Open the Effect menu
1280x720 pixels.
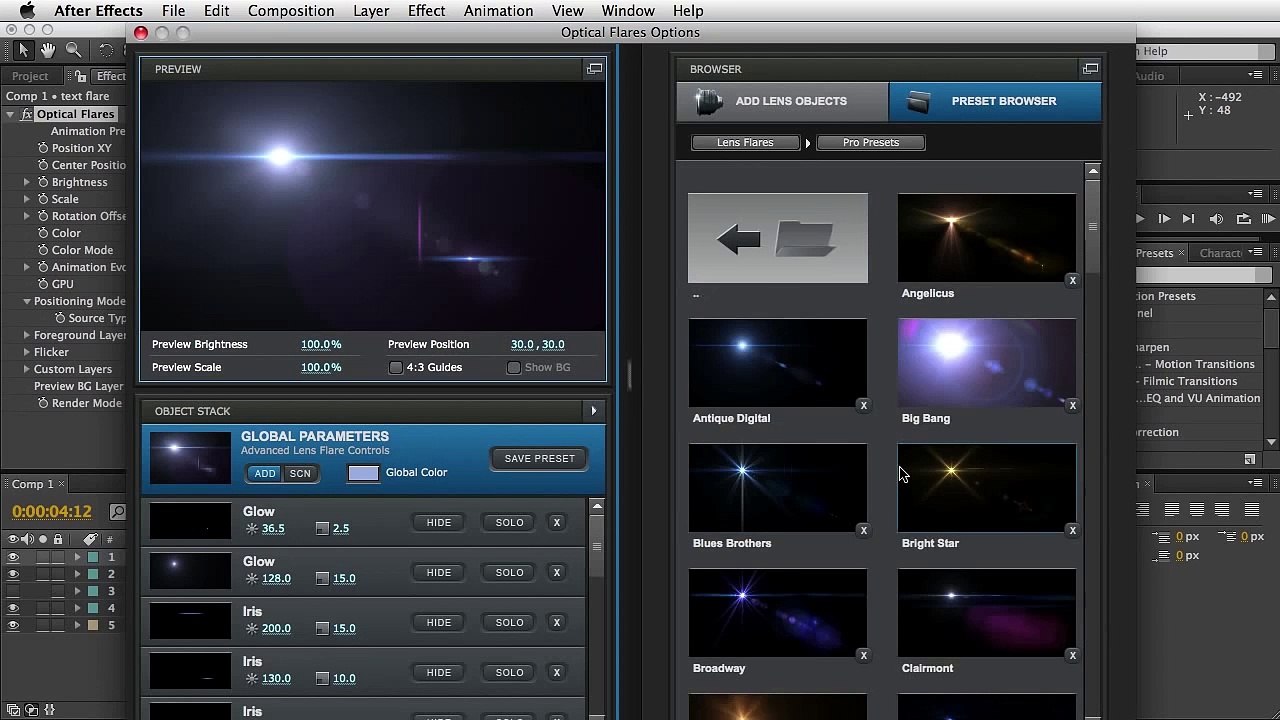coord(426,11)
